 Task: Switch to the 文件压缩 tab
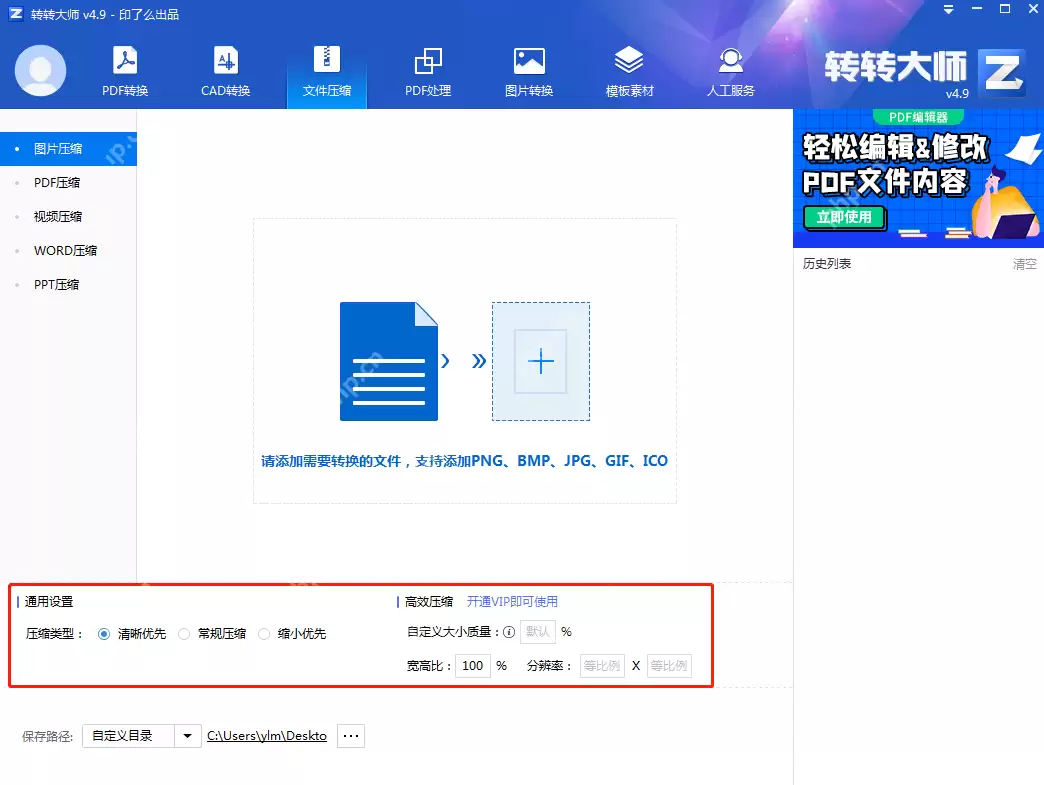(326, 70)
